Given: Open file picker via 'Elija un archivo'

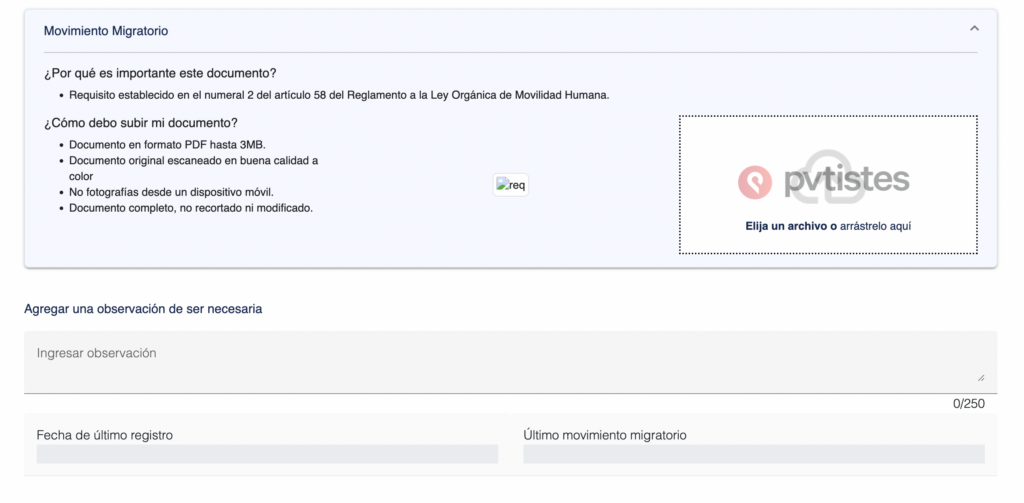Looking at the screenshot, I should click(x=790, y=226).
